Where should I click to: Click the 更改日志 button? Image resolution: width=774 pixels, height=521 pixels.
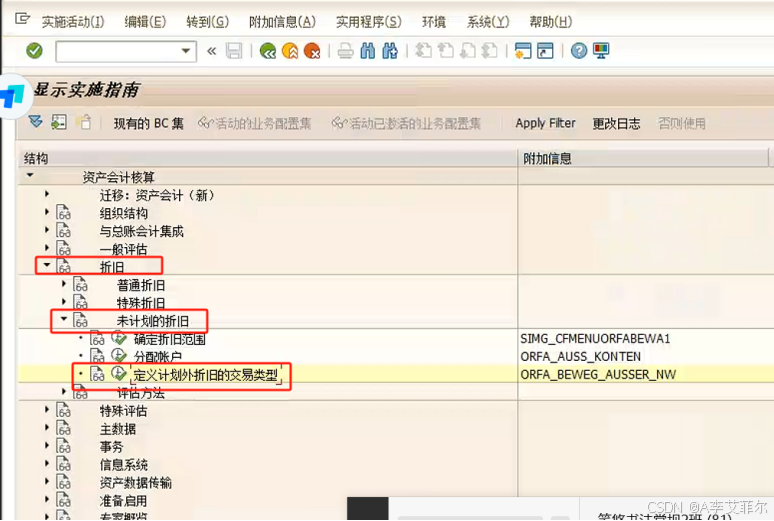[x=616, y=123]
